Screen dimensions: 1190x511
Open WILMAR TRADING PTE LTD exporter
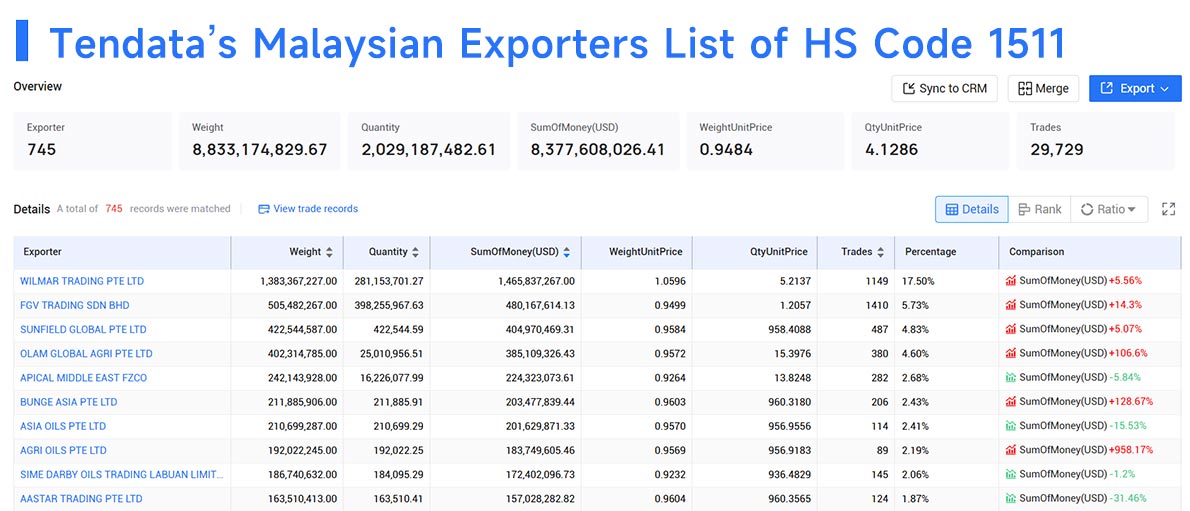(x=82, y=281)
